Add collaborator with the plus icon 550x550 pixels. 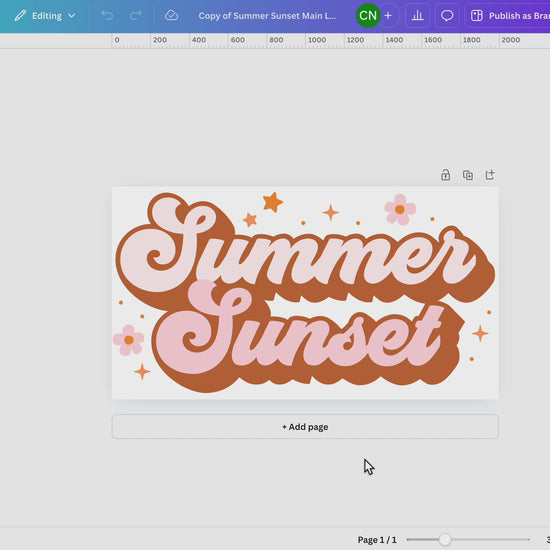[x=388, y=15]
